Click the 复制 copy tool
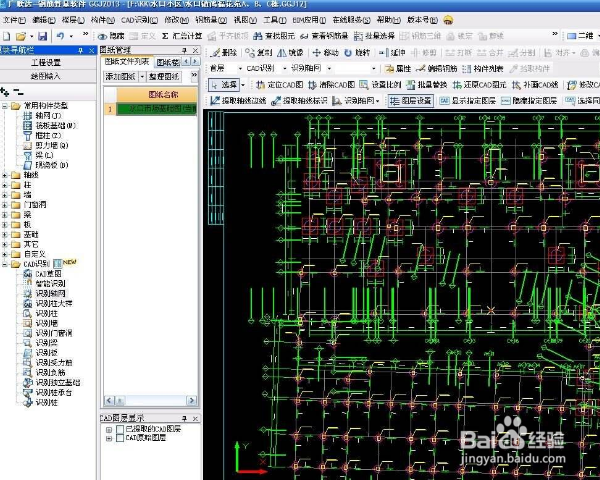Image resolution: width=600 pixels, height=480 pixels. (x=259, y=52)
